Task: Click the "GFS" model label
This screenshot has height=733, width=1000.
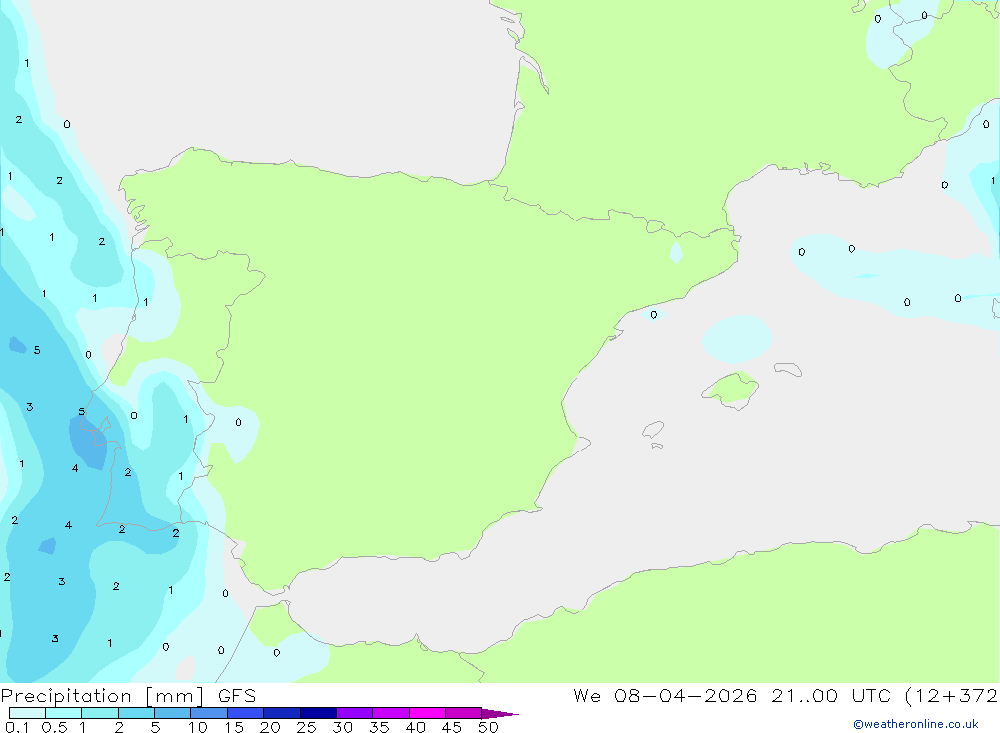Action: point(237,695)
